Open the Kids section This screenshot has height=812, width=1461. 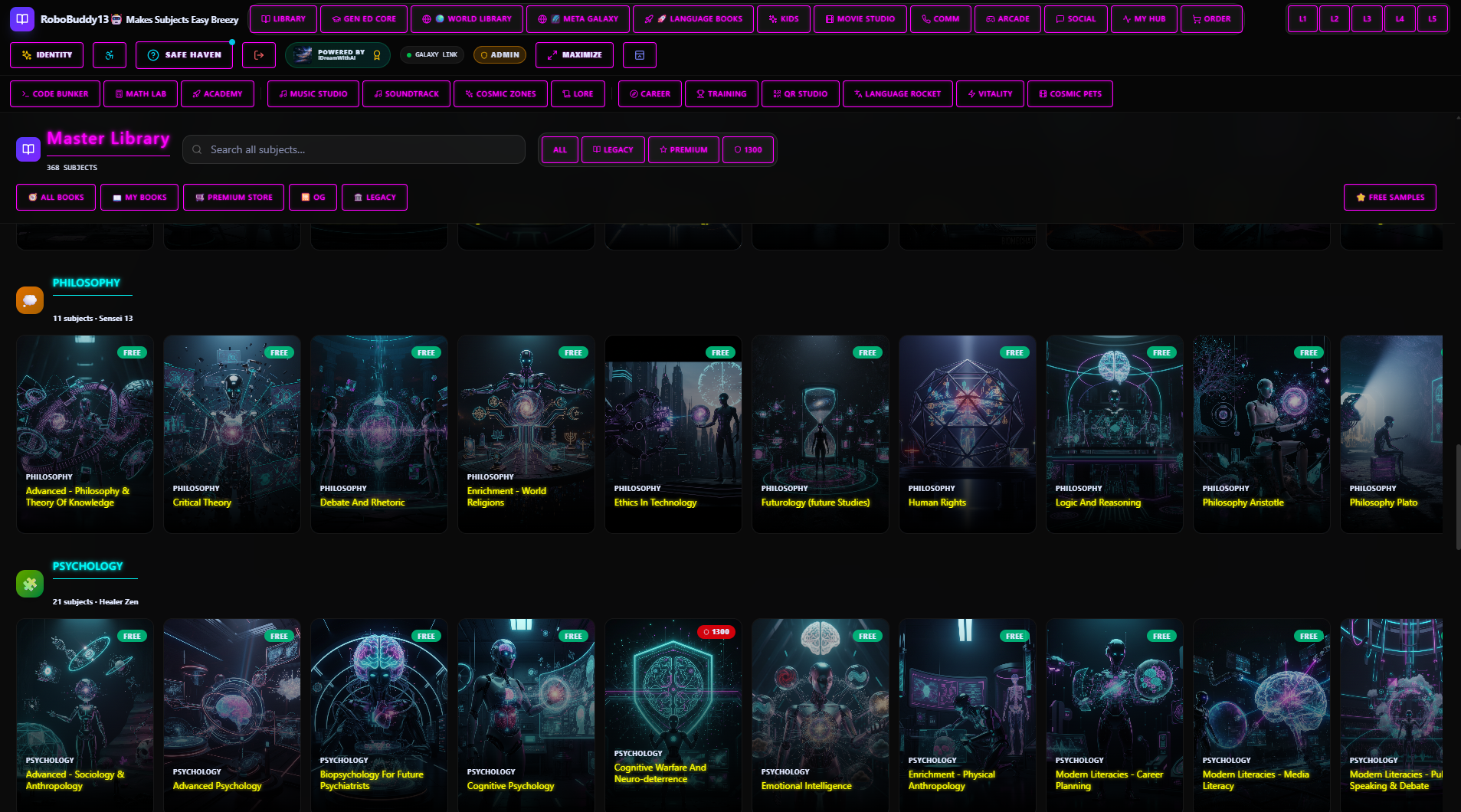pyautogui.click(x=784, y=19)
